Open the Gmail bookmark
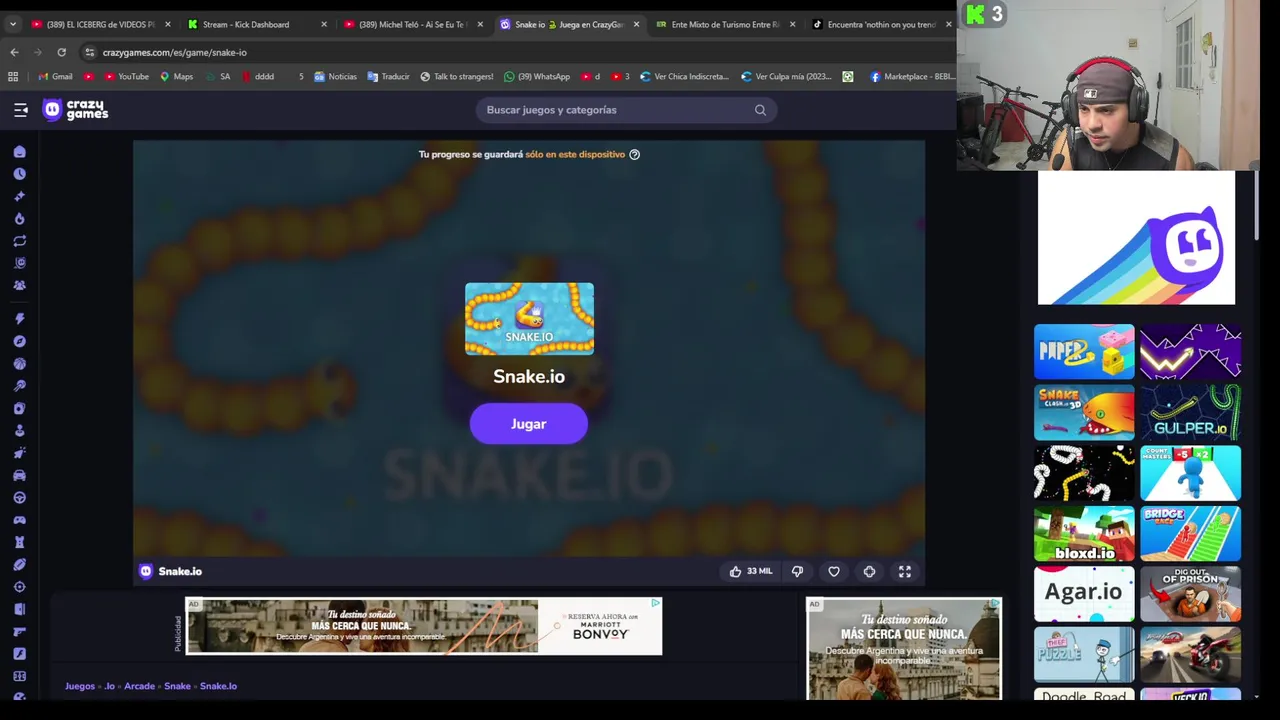 coord(55,76)
